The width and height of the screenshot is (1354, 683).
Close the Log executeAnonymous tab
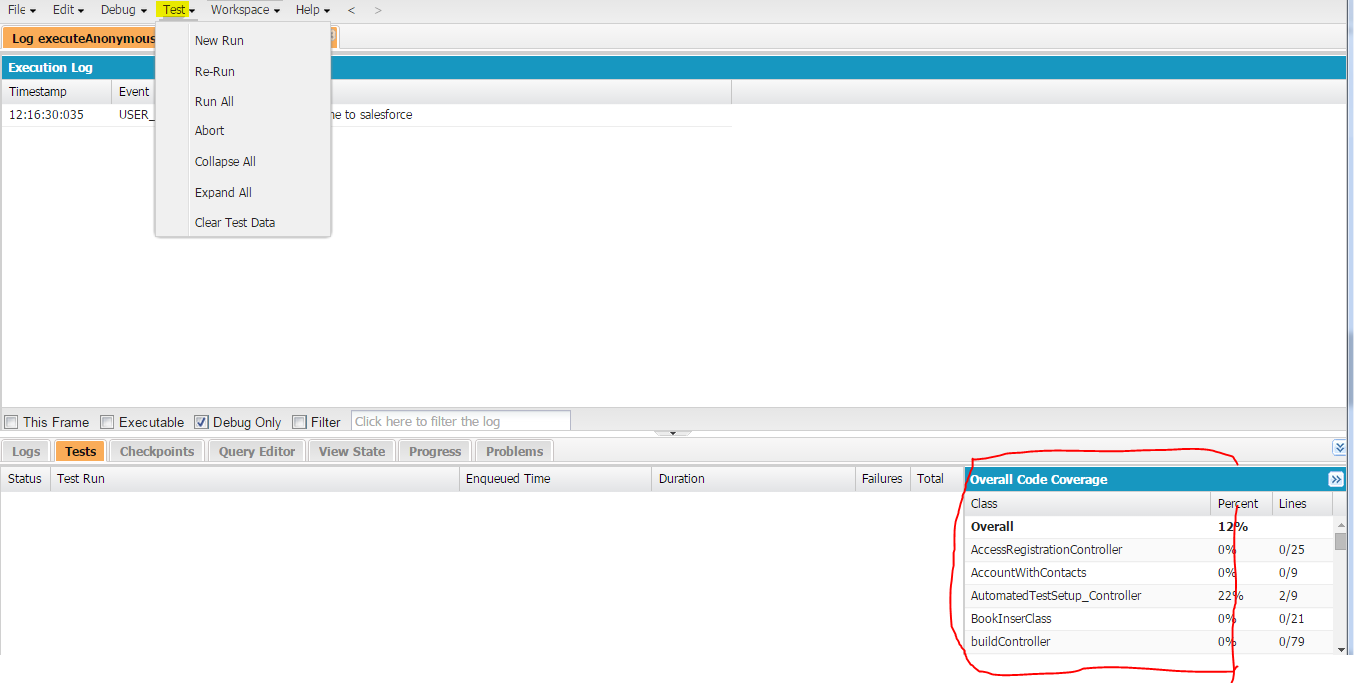(331, 36)
